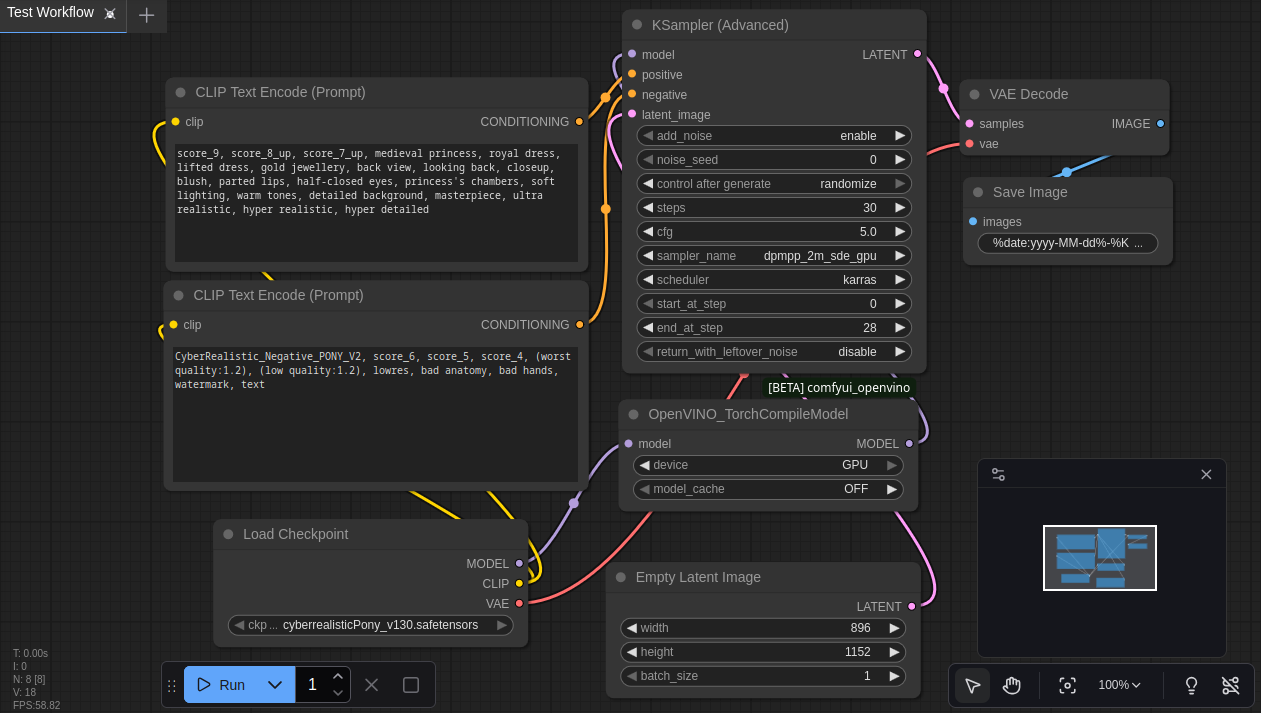The image size is (1261, 713).
Task: Click the batch count number field
Action: pos(313,685)
